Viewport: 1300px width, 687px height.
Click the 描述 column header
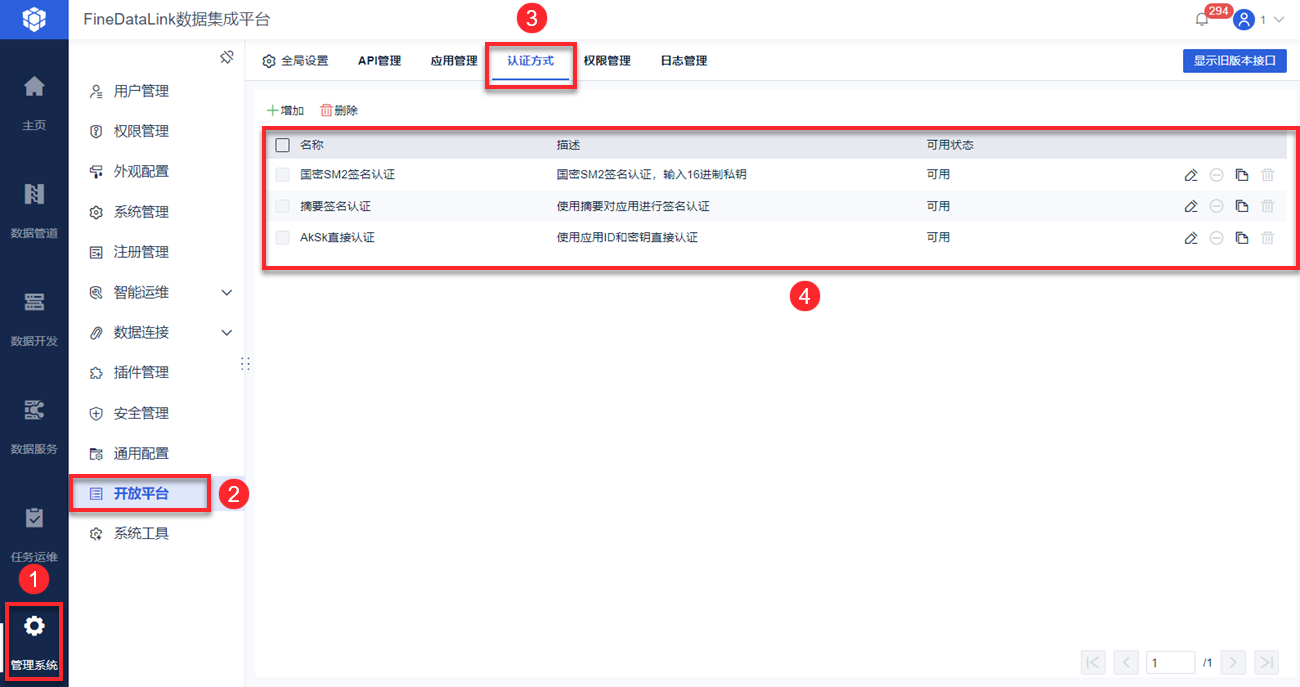point(568,145)
